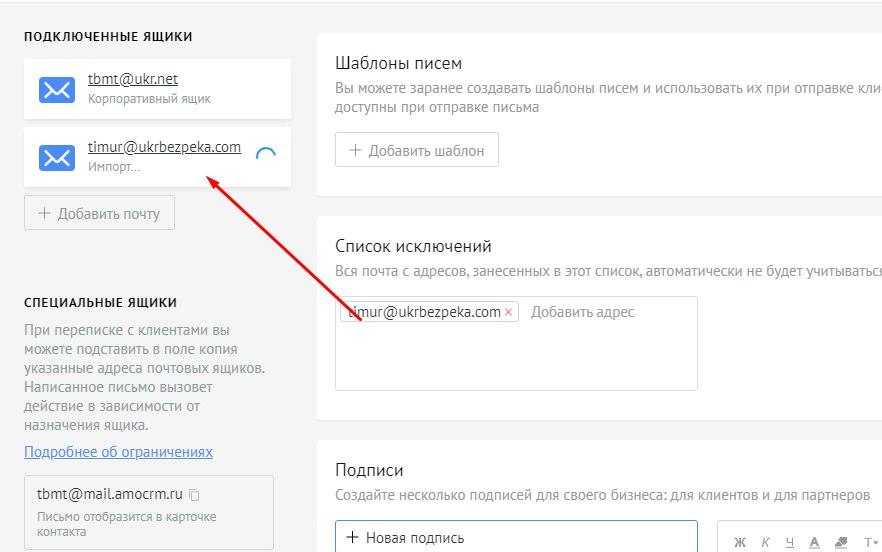Click the envelope icon for timur@ukrbezpeka.com
Image resolution: width=882 pixels, height=552 pixels.
pyautogui.click(x=57, y=158)
